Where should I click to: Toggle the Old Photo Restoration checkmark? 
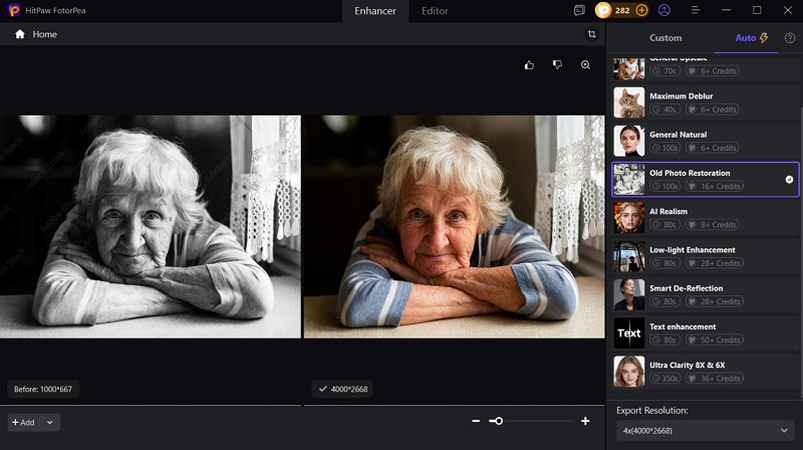point(789,179)
